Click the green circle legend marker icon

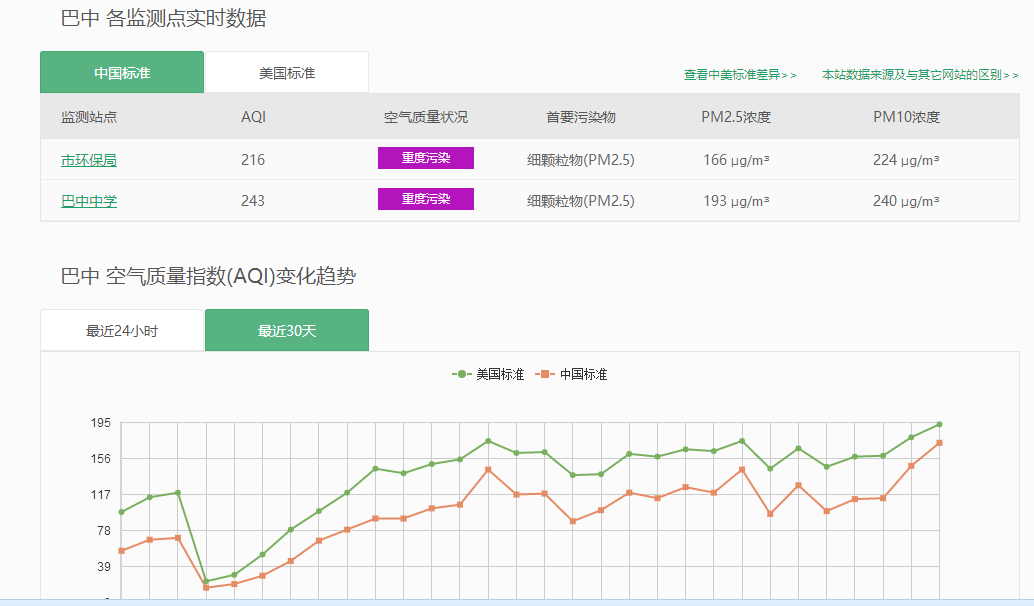tap(461, 374)
